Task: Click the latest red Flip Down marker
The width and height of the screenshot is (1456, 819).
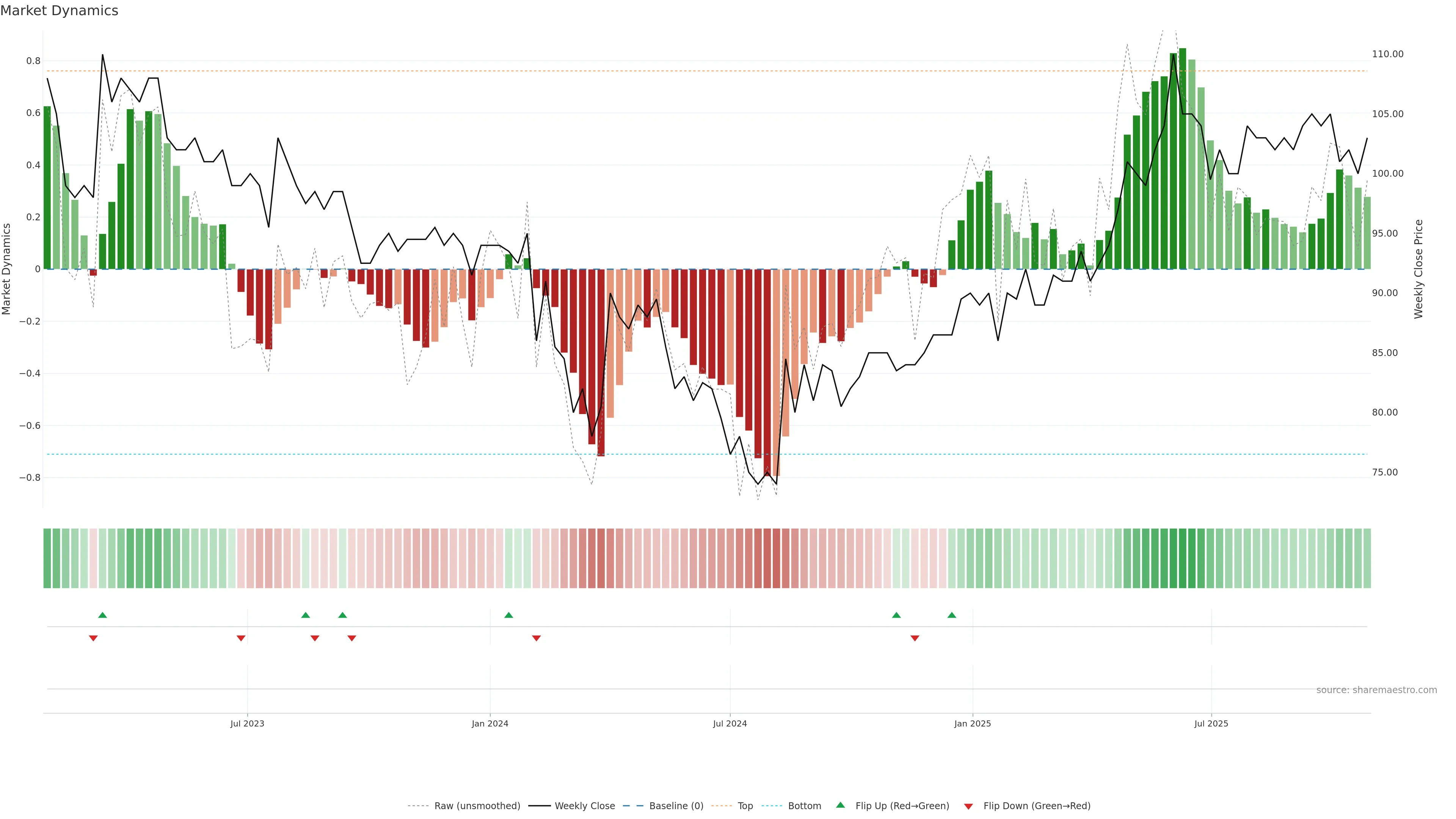Action: [915, 638]
